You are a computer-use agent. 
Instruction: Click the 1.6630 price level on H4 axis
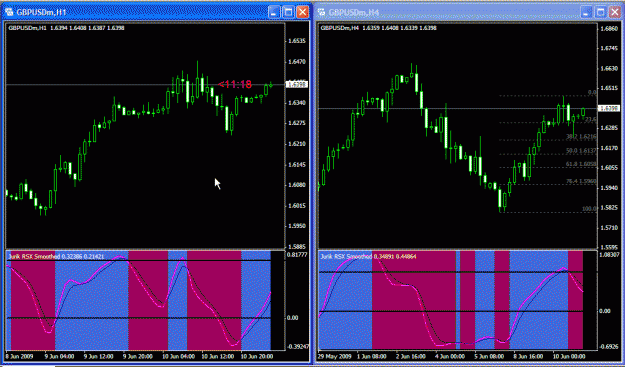coord(609,69)
